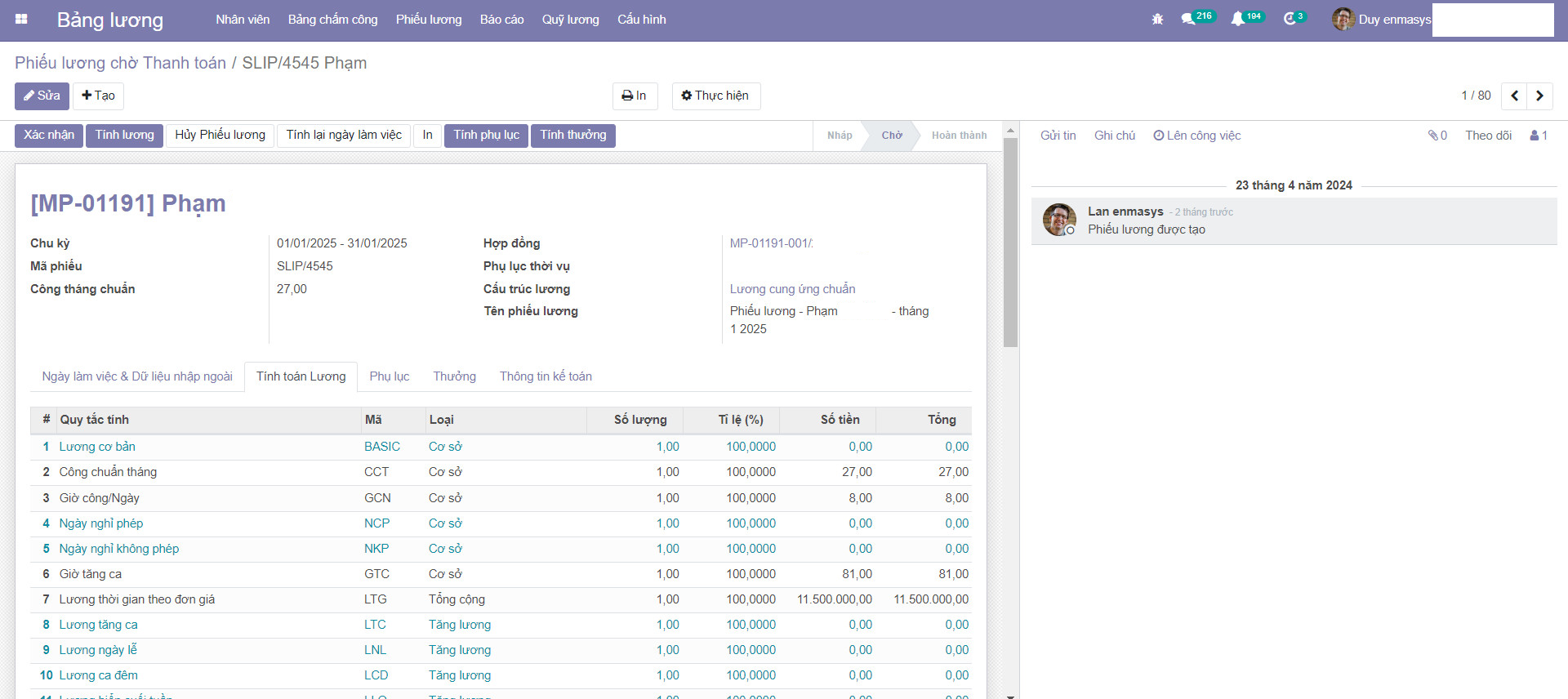Open the activities clock icon
Viewport: 1568px width, 699px height.
pyautogui.click(x=1290, y=20)
